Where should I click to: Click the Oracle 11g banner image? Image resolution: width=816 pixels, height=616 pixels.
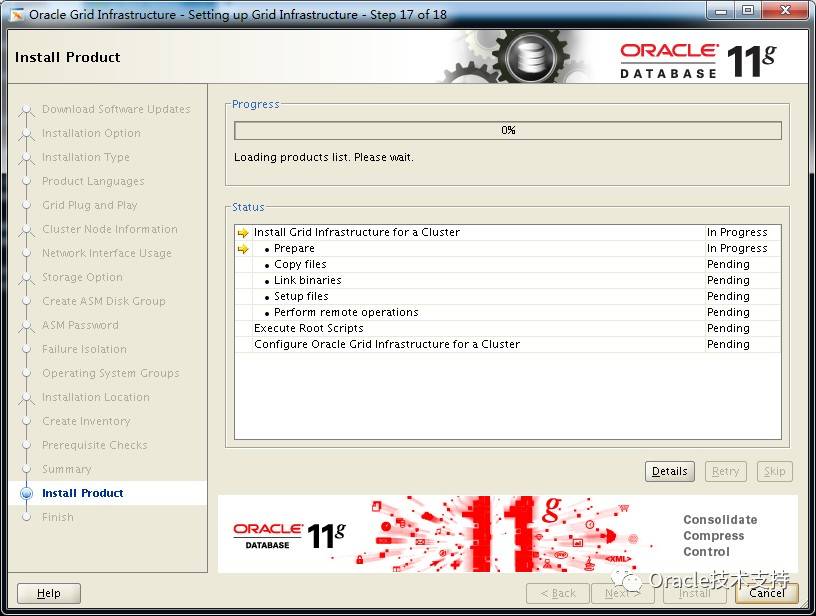point(507,534)
